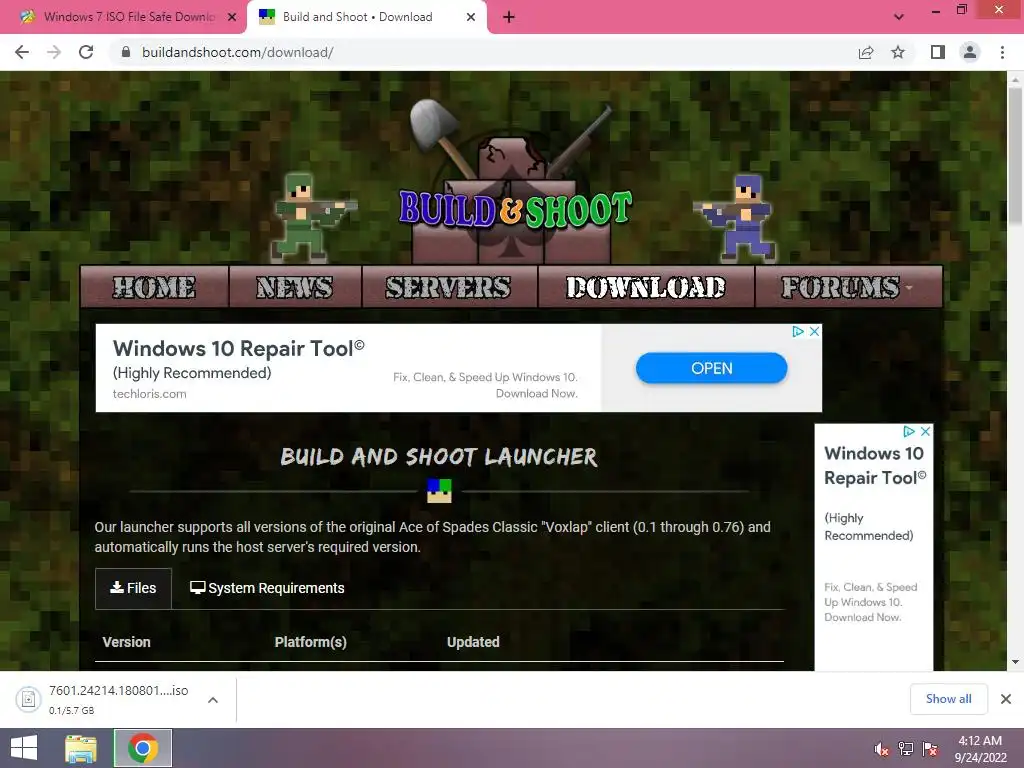Viewport: 1024px width, 768px height.
Task: Bookmark this page with the star
Action: click(x=898, y=52)
